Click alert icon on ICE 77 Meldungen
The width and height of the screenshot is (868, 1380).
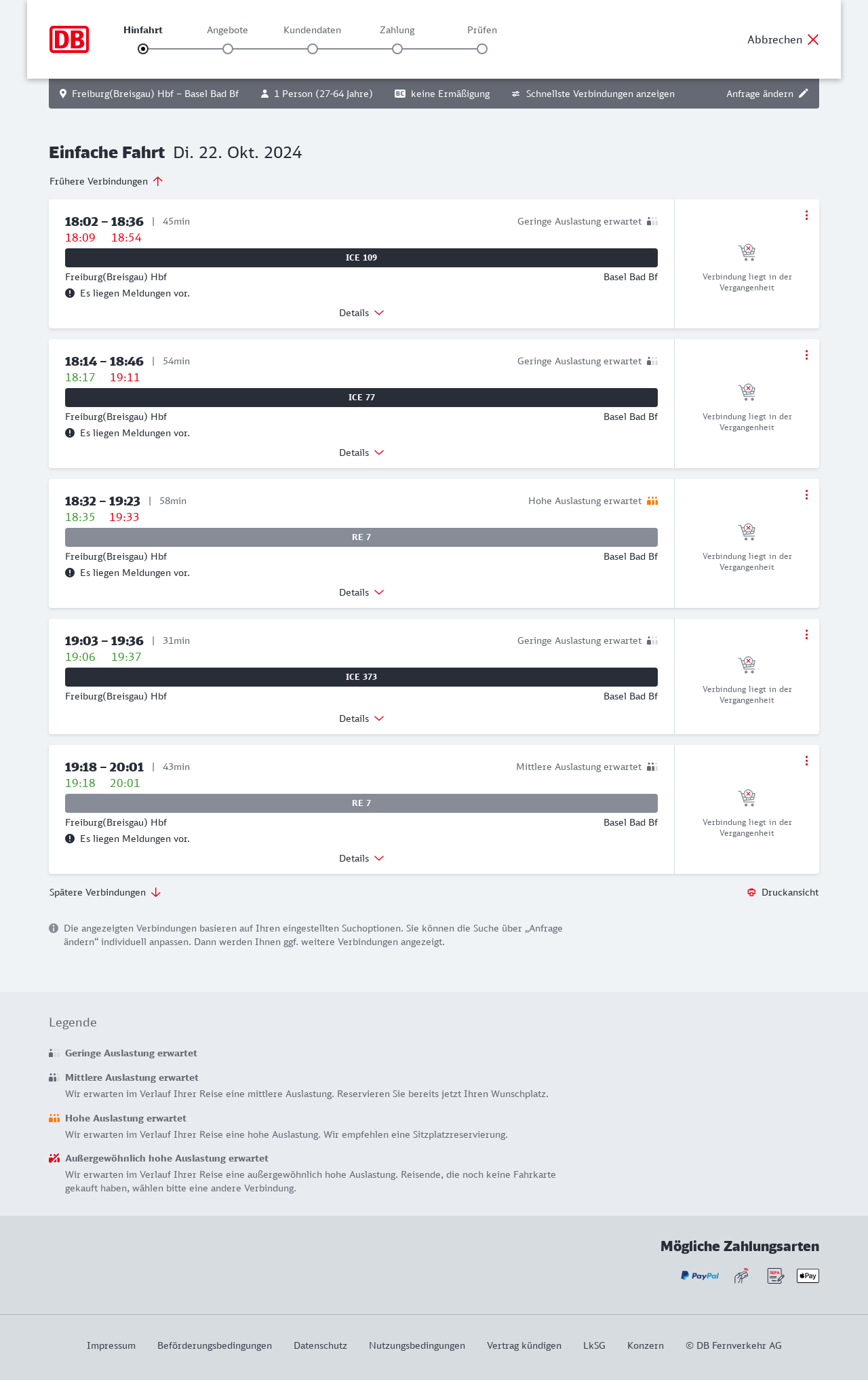click(70, 433)
